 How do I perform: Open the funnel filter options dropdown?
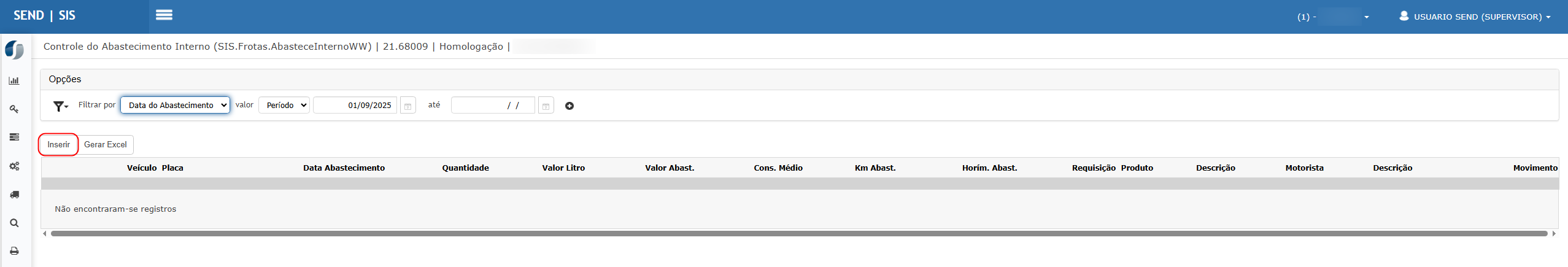[60, 106]
